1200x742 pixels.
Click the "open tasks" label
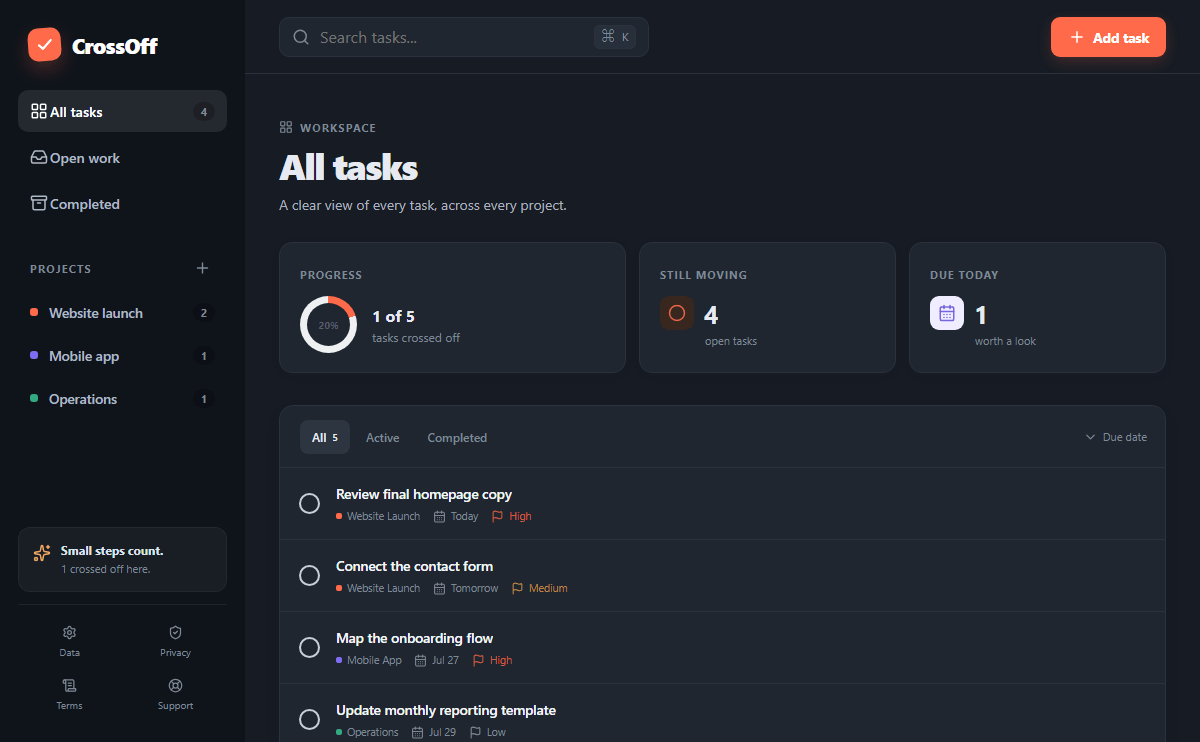[730, 341]
